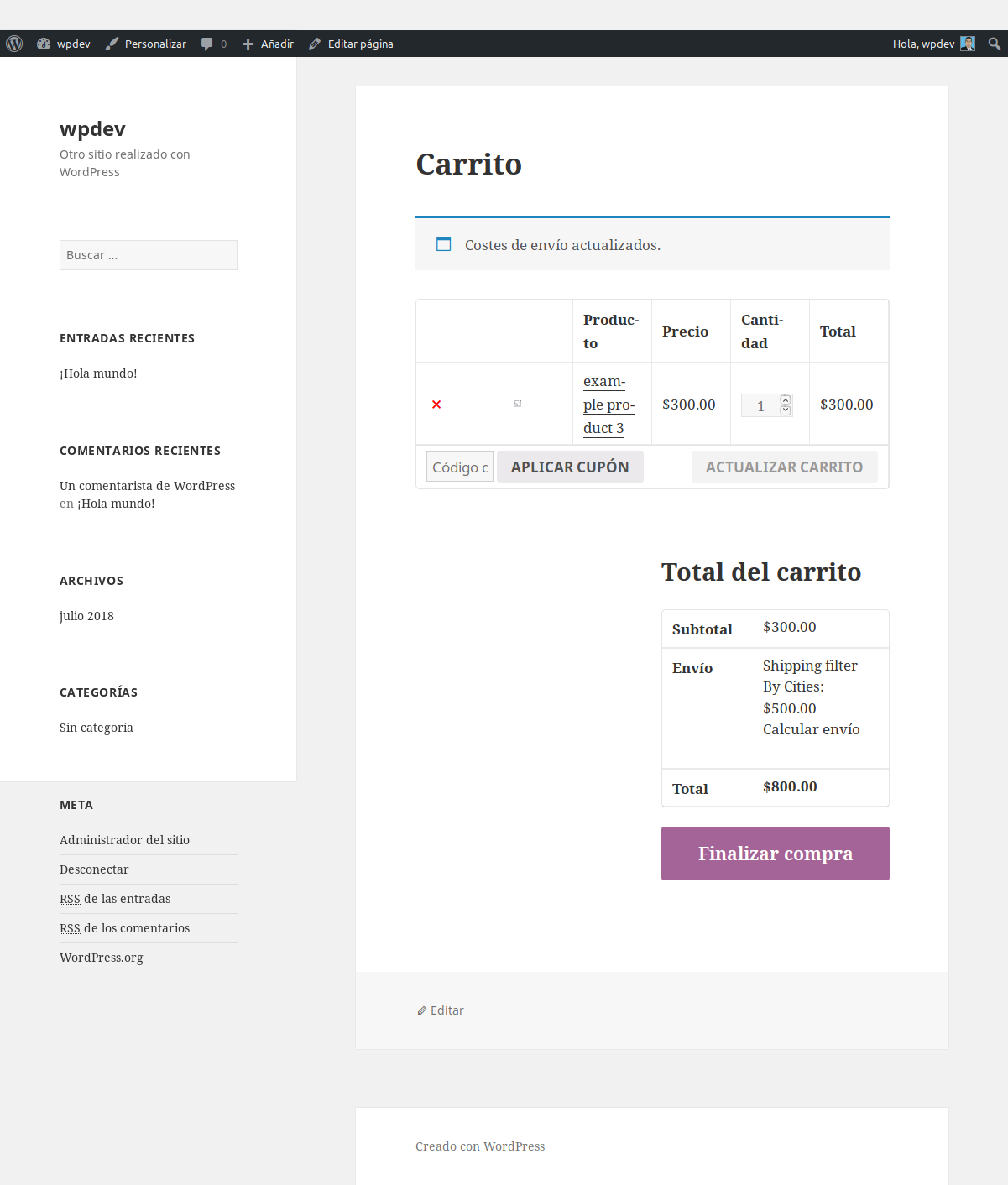Open RSS de los comentarios feed

(x=124, y=928)
